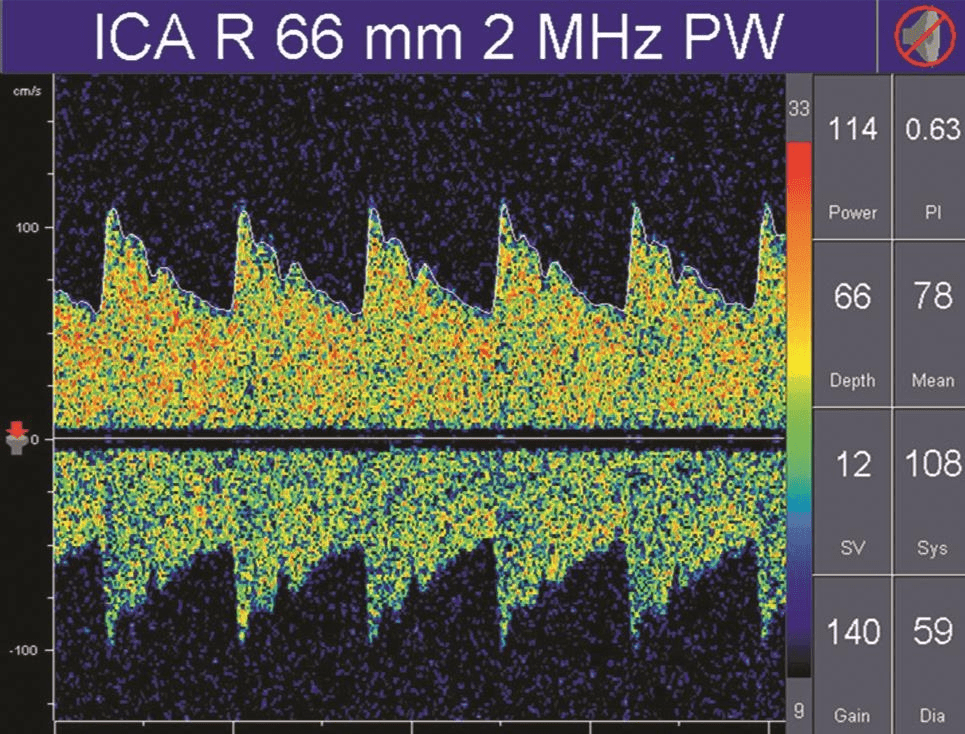This screenshot has width=965, height=734.
Task: Click the vertical rainbow color scale bar
Action: click(x=799, y=400)
